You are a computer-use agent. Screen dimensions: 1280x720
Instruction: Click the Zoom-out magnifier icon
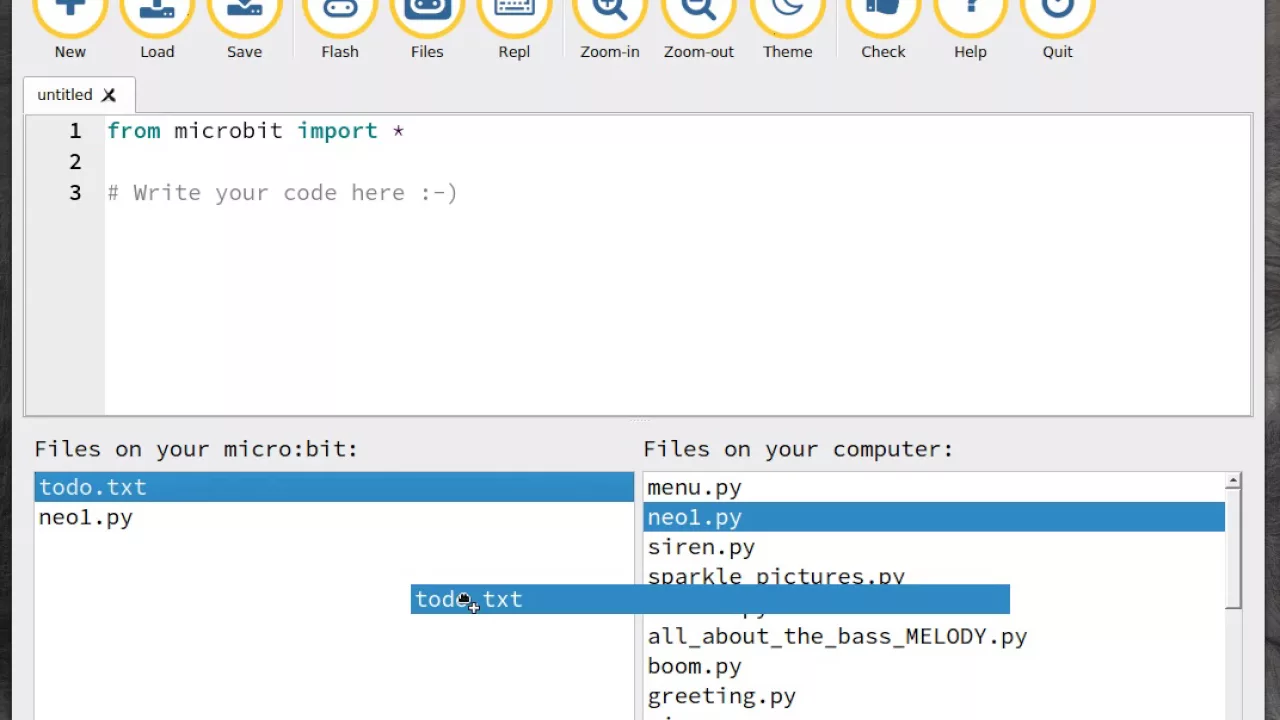click(x=699, y=18)
